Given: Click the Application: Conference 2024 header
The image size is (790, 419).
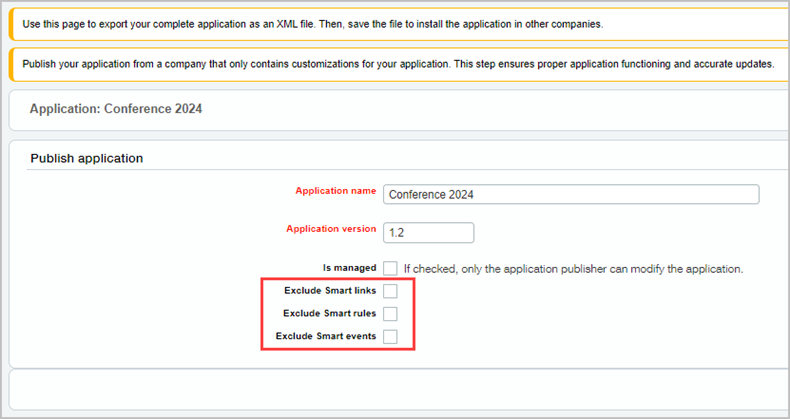Looking at the screenshot, I should click(116, 108).
